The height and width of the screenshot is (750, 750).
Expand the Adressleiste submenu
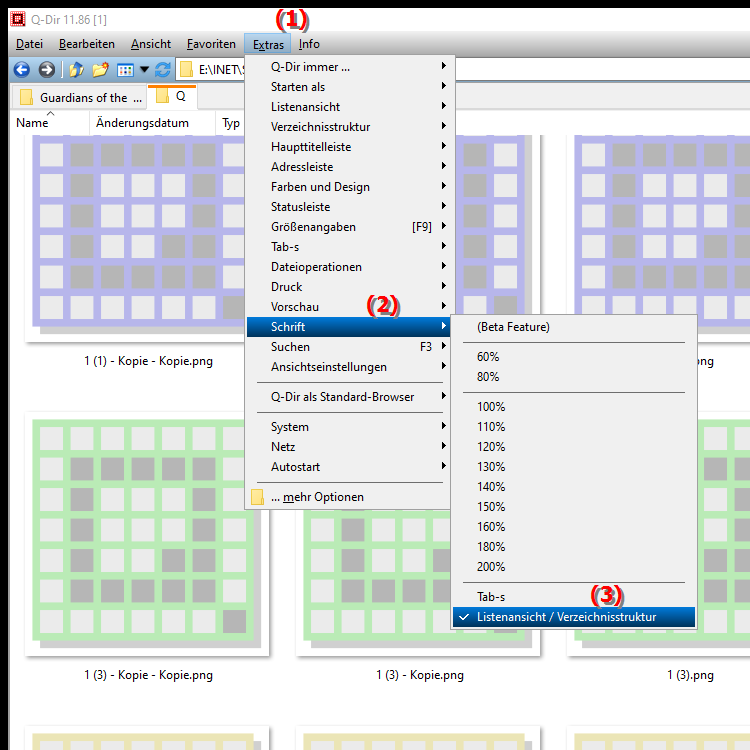click(348, 167)
